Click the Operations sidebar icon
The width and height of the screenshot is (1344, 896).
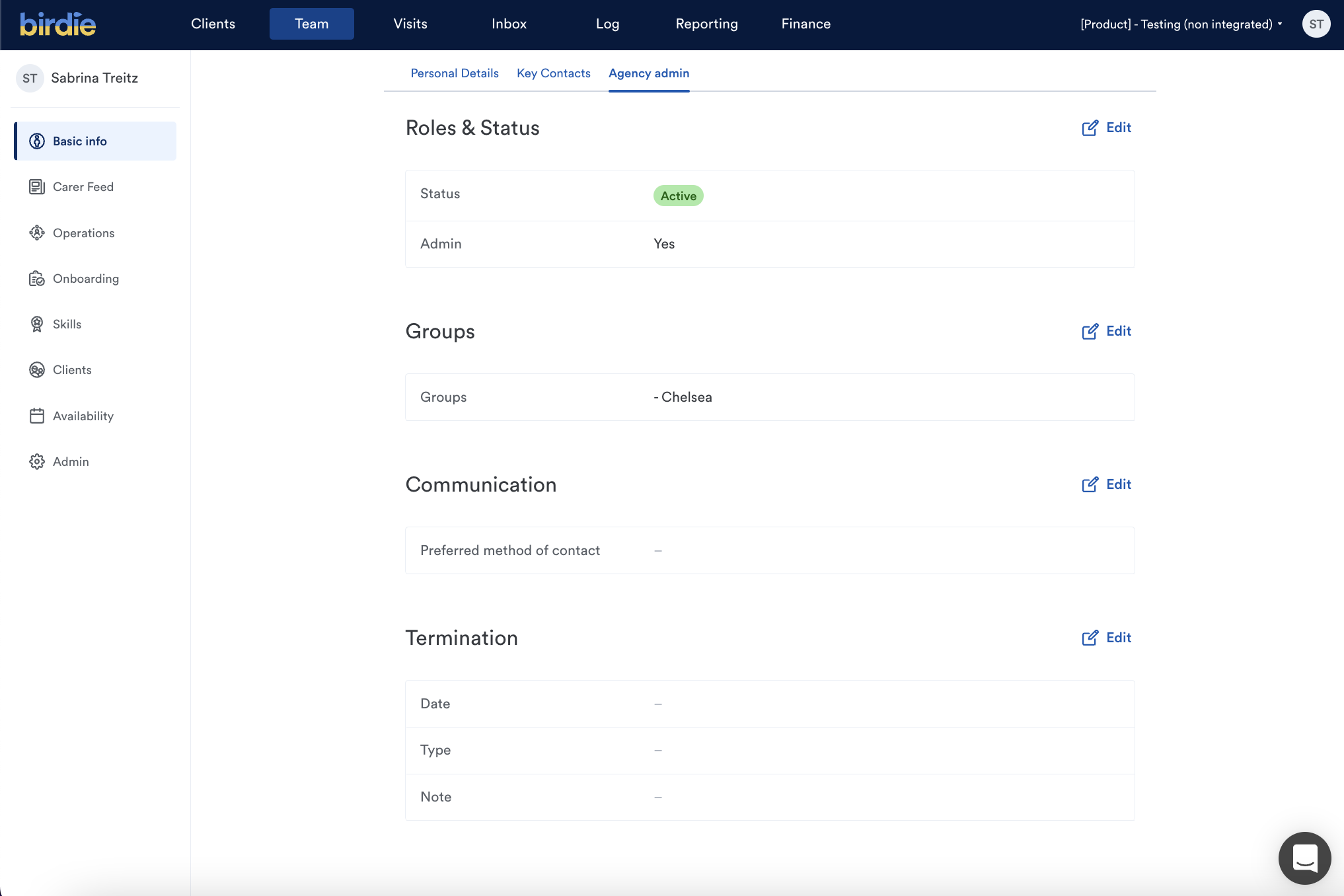click(x=37, y=233)
